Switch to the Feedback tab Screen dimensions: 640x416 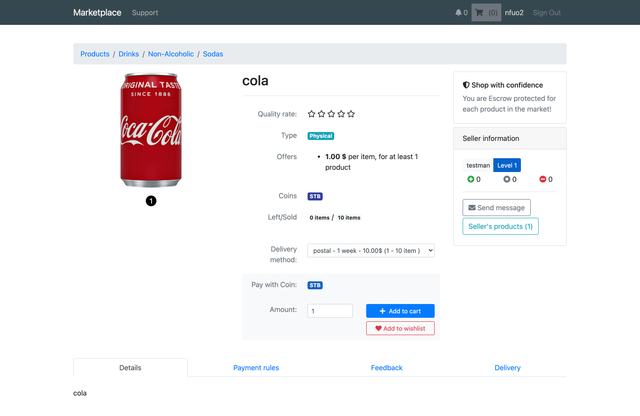386,368
